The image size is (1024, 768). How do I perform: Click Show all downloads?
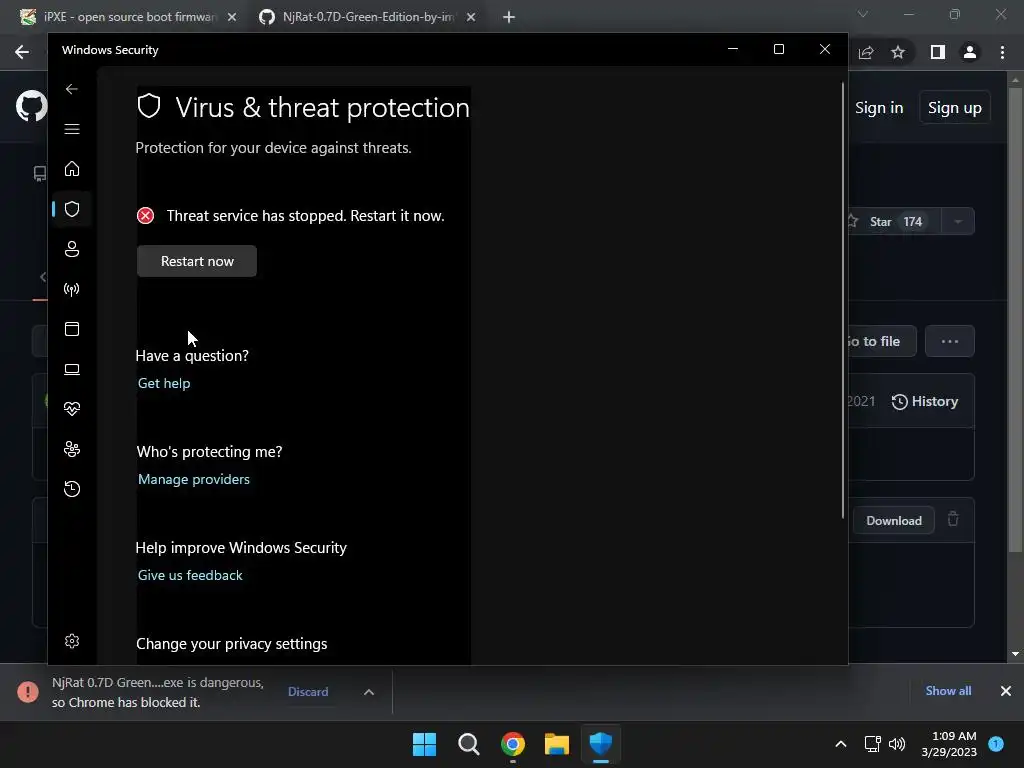pyautogui.click(x=948, y=691)
